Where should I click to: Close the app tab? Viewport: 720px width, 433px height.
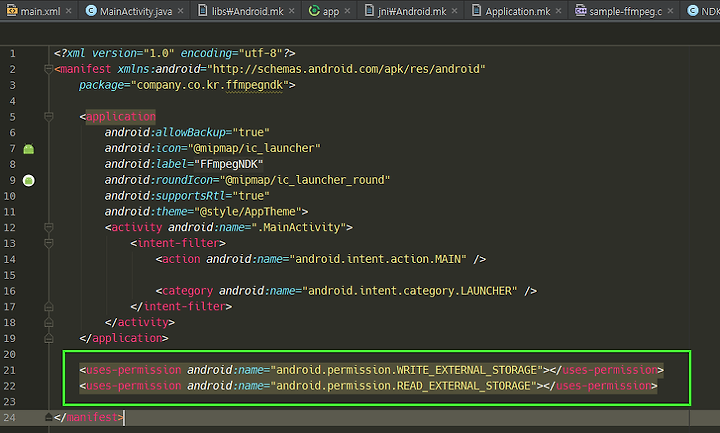tap(347, 11)
